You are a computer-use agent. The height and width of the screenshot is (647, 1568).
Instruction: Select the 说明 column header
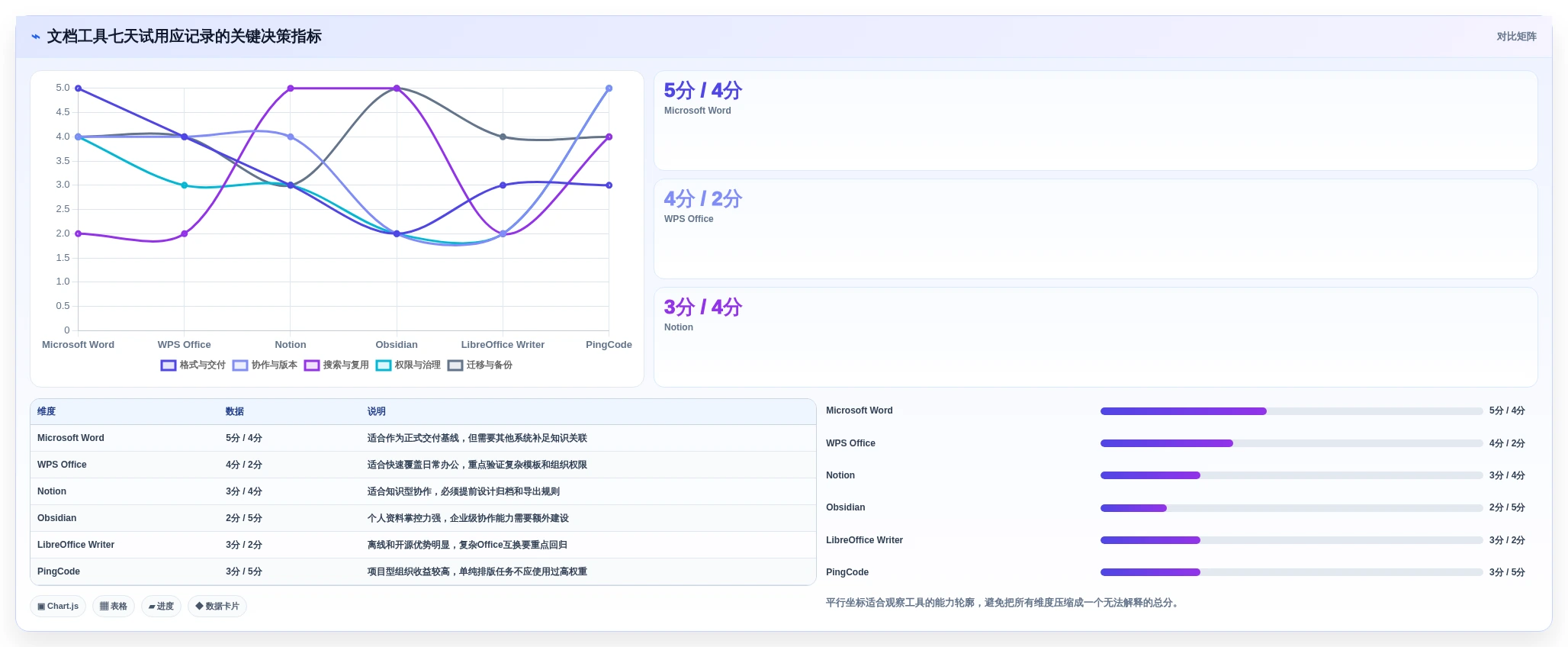377,411
